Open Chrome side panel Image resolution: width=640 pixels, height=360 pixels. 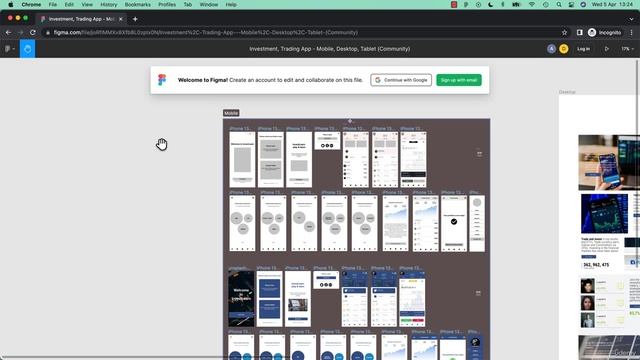click(x=580, y=33)
